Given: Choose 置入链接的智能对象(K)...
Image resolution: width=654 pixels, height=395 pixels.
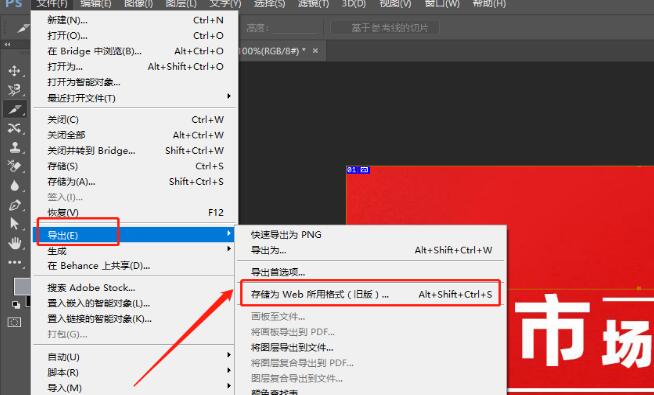Looking at the screenshot, I should pyautogui.click(x=135, y=319).
